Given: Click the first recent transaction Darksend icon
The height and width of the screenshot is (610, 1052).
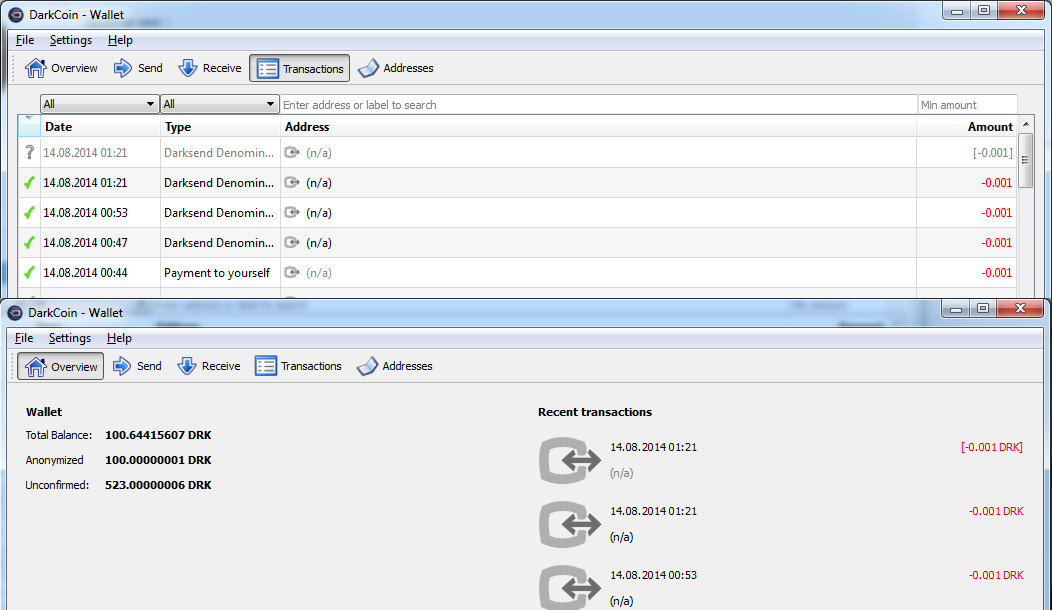Looking at the screenshot, I should click(570, 460).
